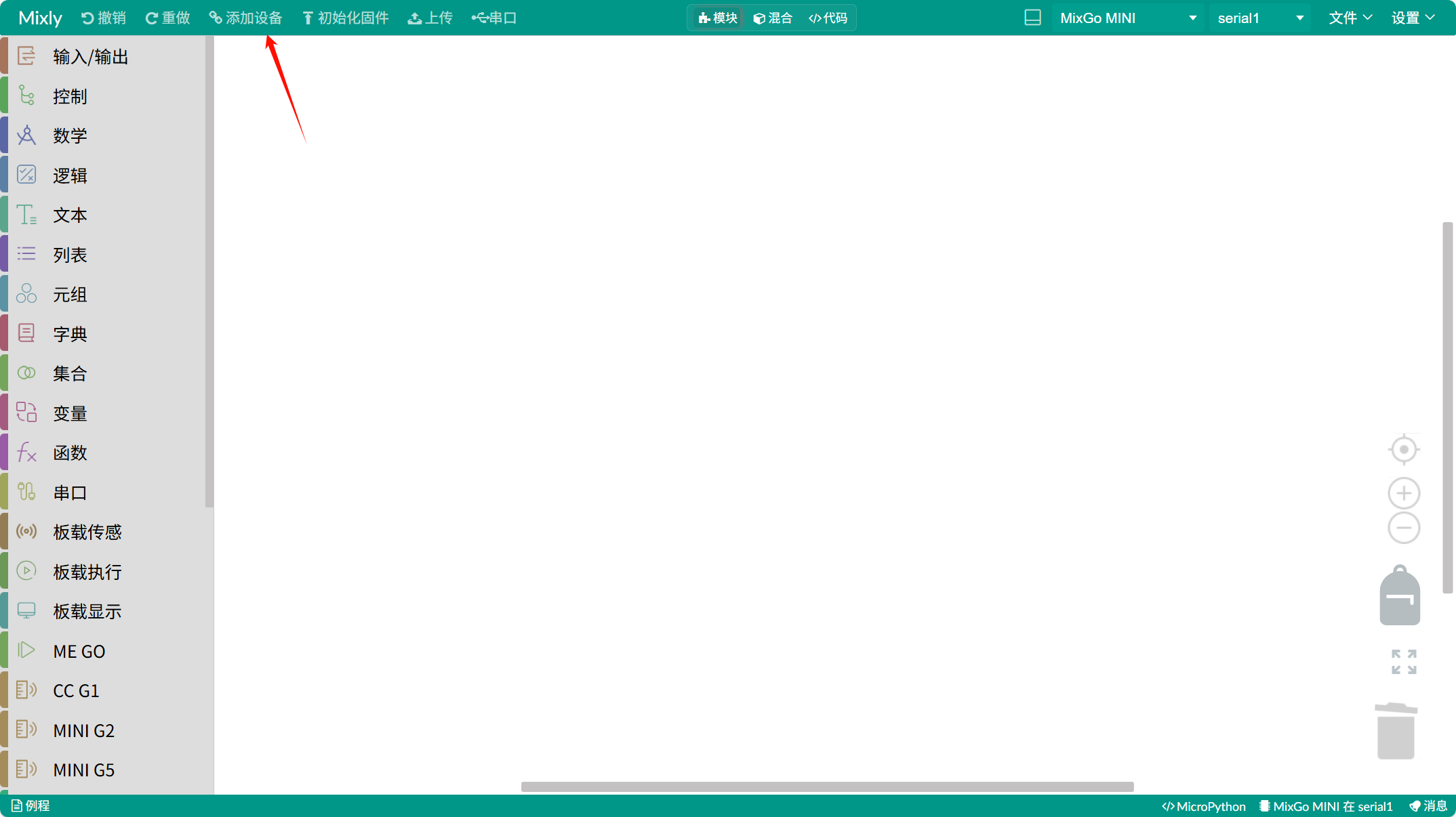Open the 消息 message icon in the status bar
The image size is (1456, 817).
(x=1428, y=806)
